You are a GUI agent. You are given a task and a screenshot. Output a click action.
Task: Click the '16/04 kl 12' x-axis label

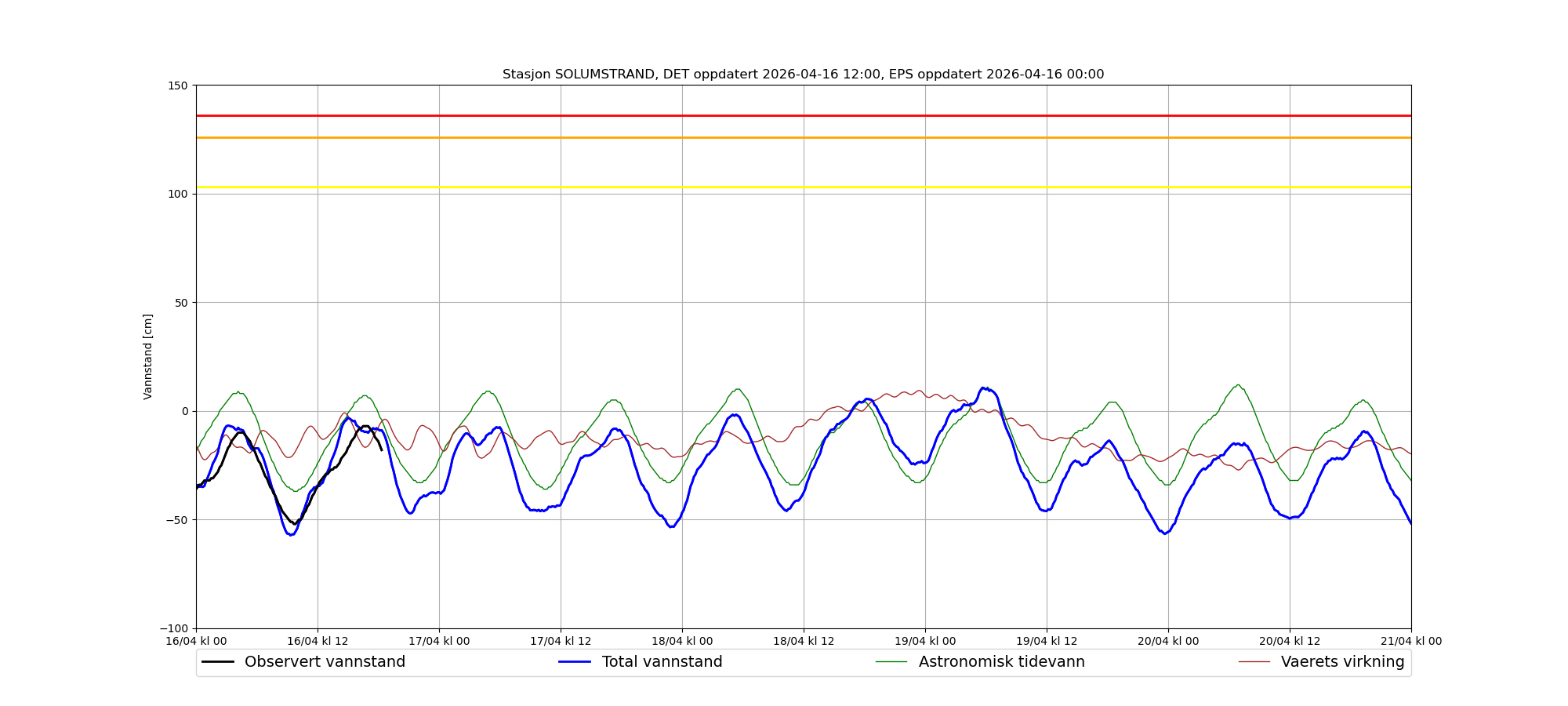point(318,641)
